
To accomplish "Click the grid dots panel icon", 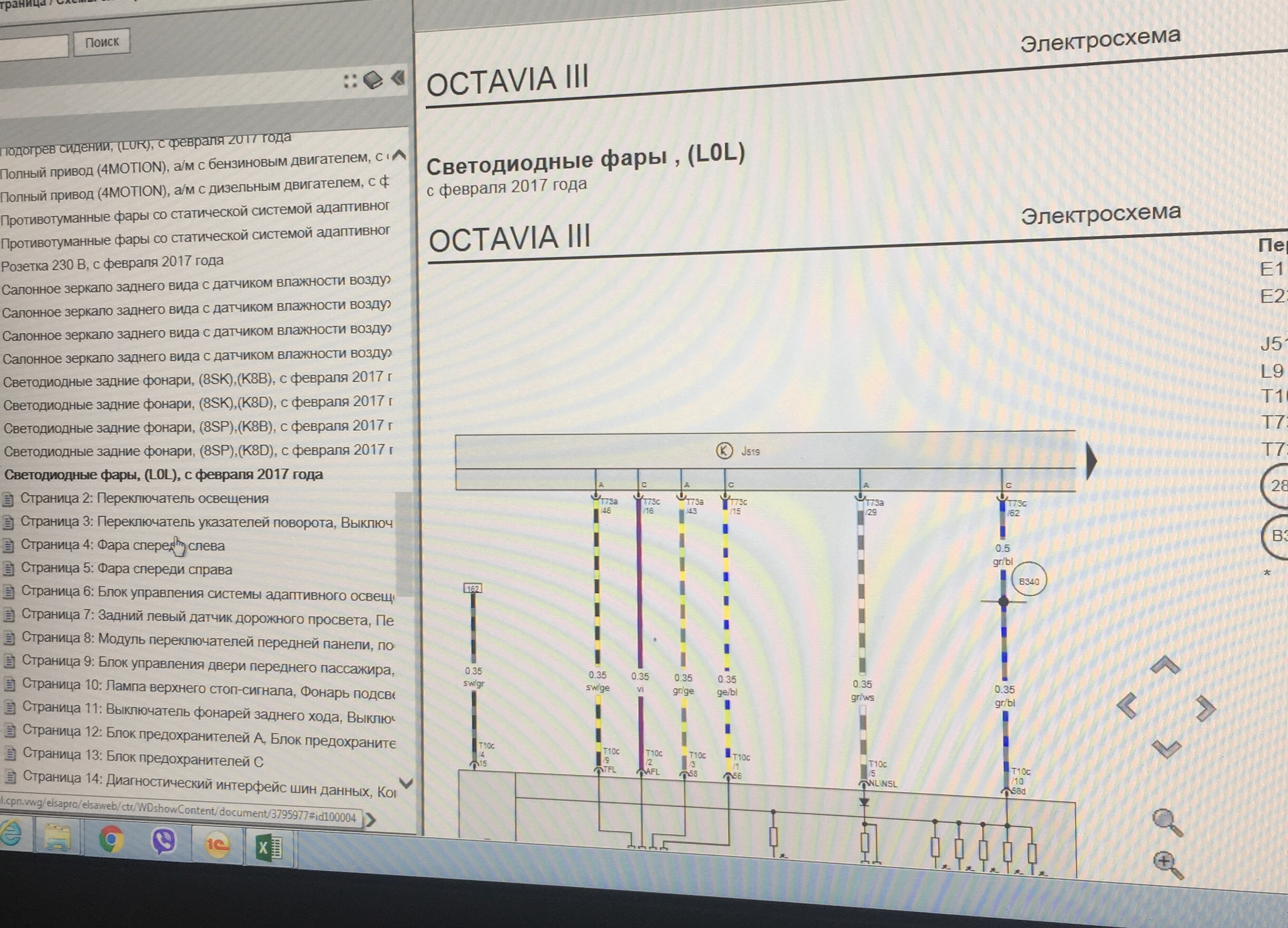I will tap(350, 82).
